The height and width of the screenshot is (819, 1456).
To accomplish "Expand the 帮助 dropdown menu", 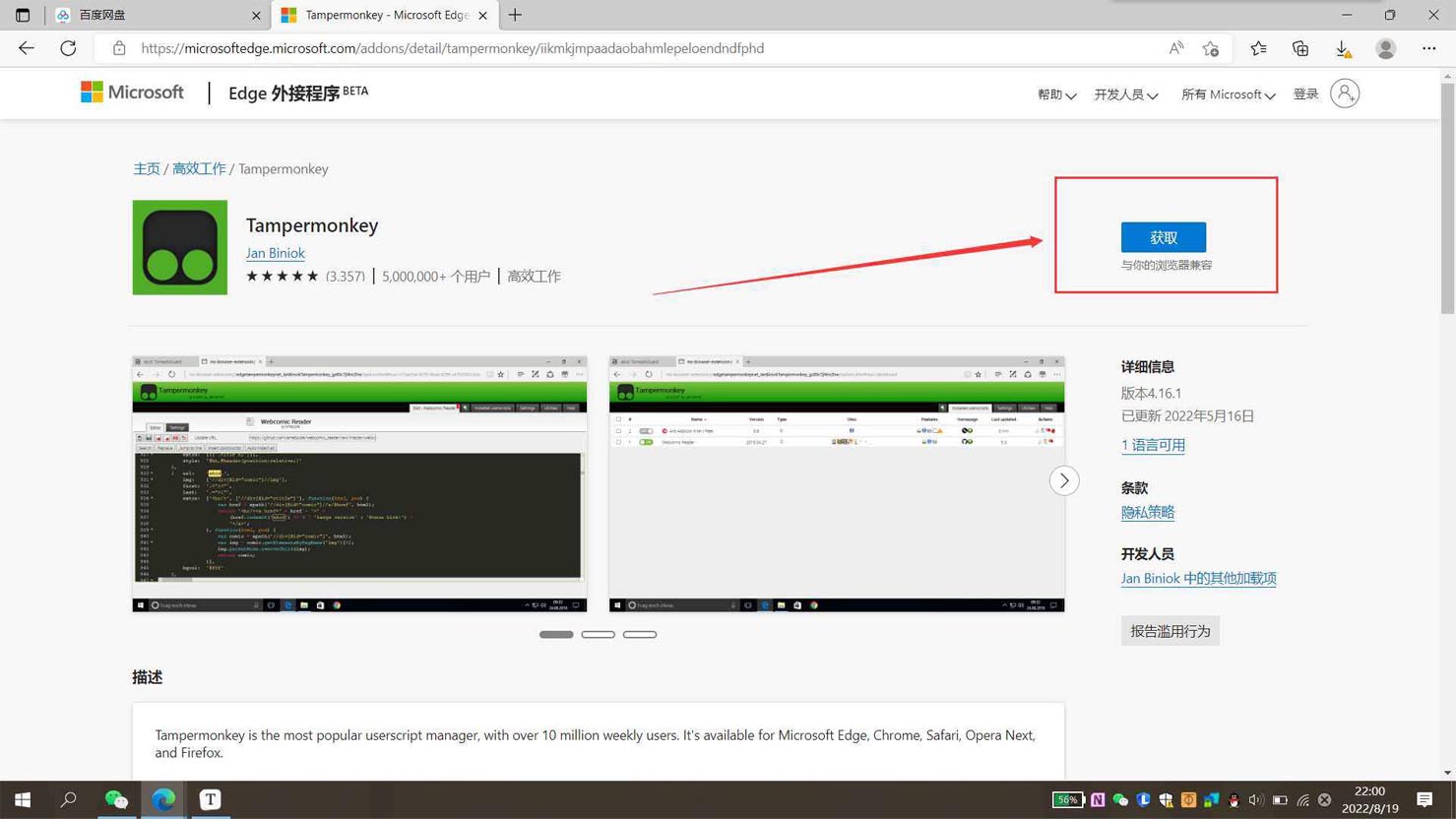I will 1056,94.
